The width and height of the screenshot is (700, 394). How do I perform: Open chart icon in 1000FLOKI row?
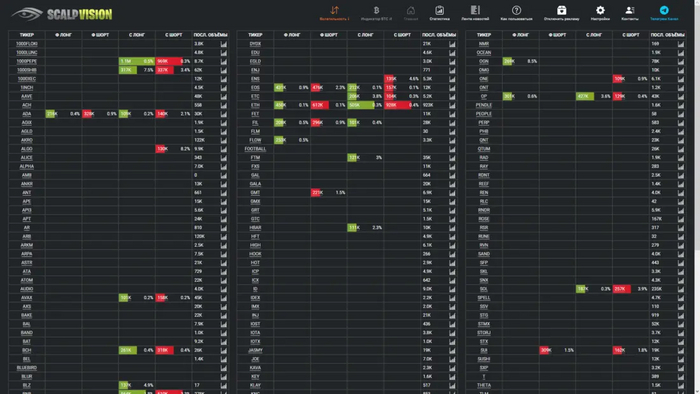[224, 44]
